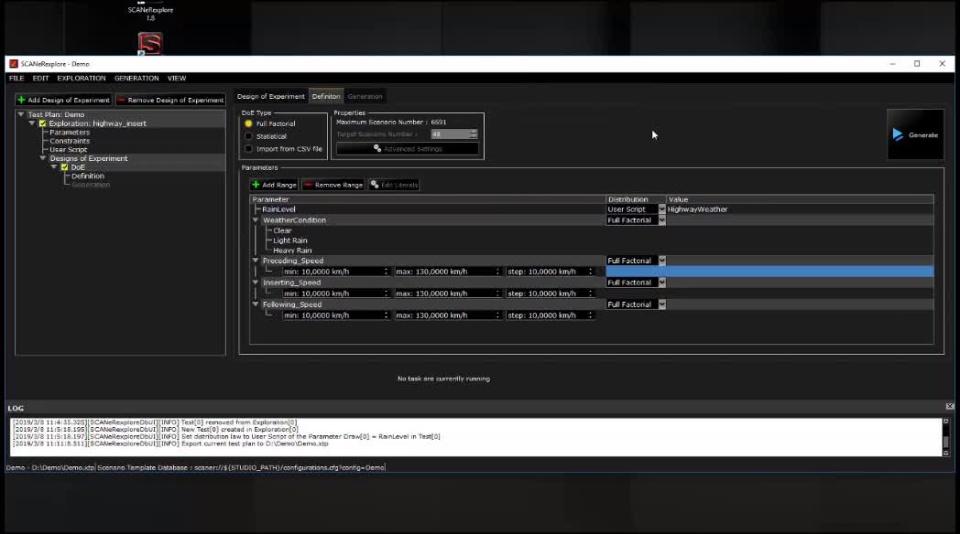Viewport: 960px width, 534px height.
Task: Collapse the Test Plan: Demo tree node
Action: click(21, 115)
